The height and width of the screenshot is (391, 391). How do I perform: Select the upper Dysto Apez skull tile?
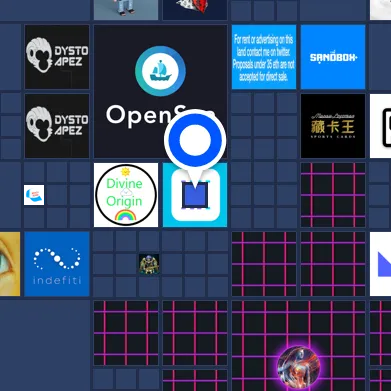(x=57, y=57)
